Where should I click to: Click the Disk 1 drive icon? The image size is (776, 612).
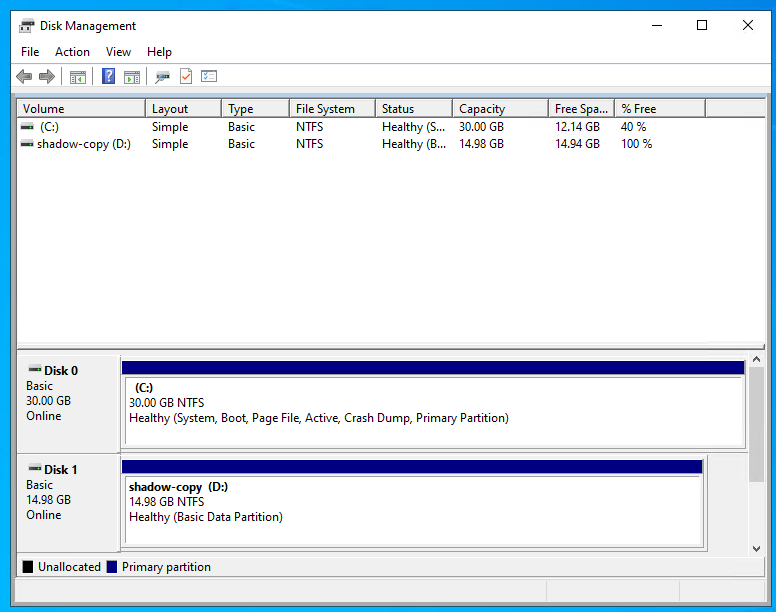[x=35, y=468]
